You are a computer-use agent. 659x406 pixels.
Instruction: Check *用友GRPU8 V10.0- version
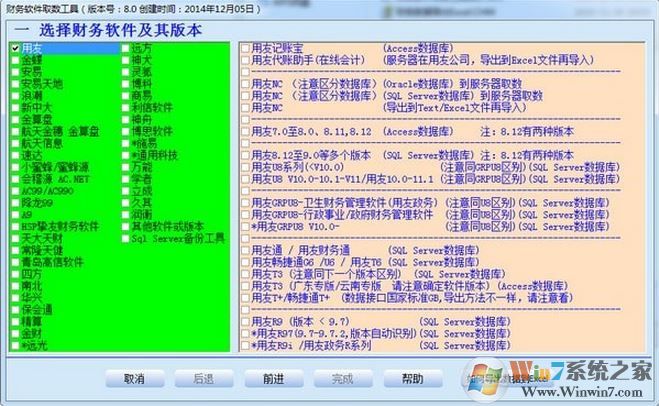(245, 227)
